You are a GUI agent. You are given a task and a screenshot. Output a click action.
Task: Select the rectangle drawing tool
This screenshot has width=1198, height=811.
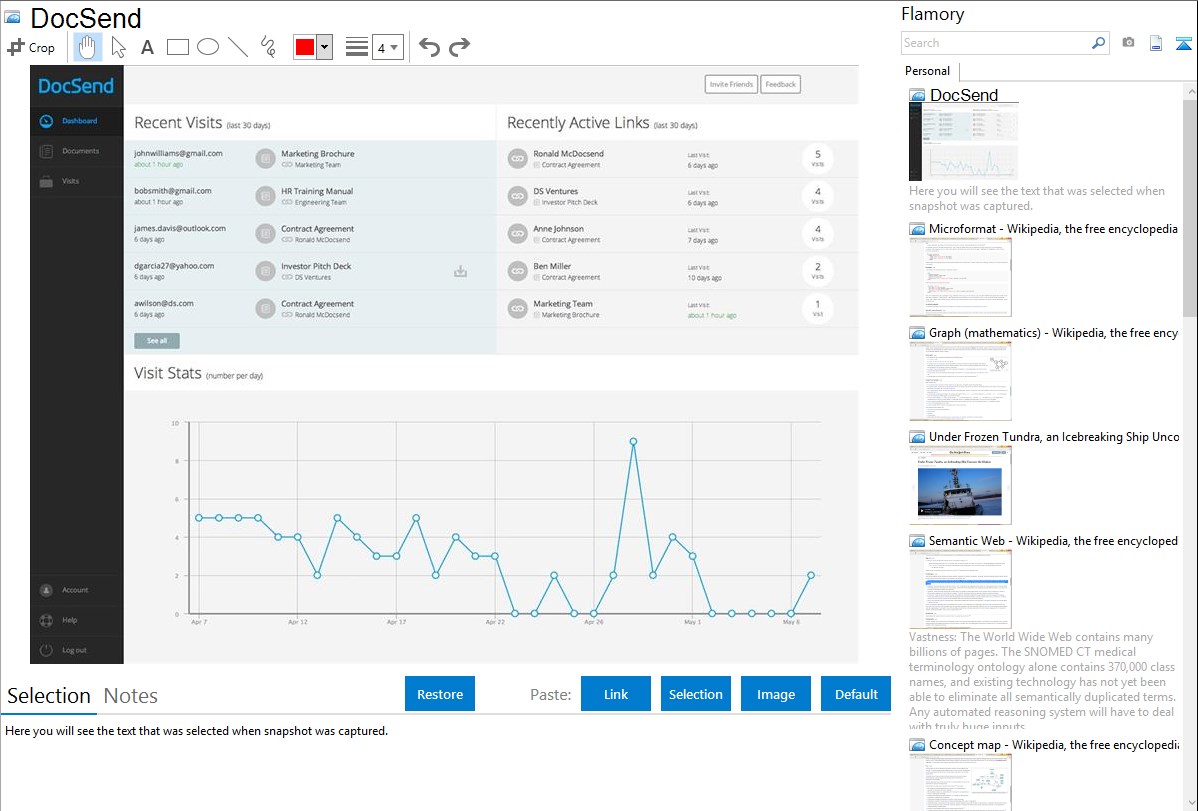click(x=177, y=47)
